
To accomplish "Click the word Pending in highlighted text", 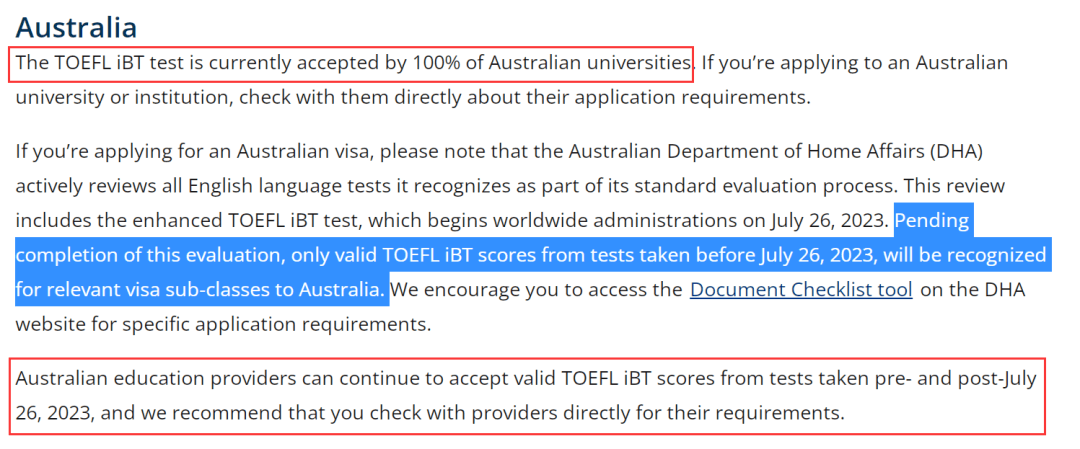I will coord(931,221).
